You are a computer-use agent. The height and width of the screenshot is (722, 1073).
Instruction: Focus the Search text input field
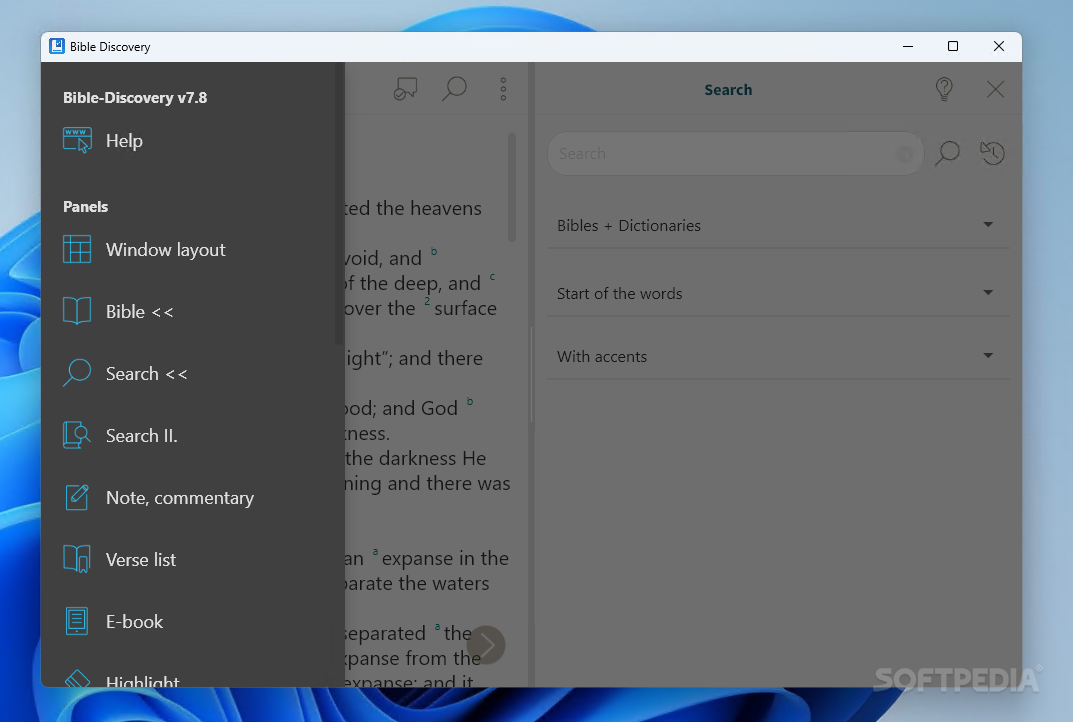click(x=736, y=154)
